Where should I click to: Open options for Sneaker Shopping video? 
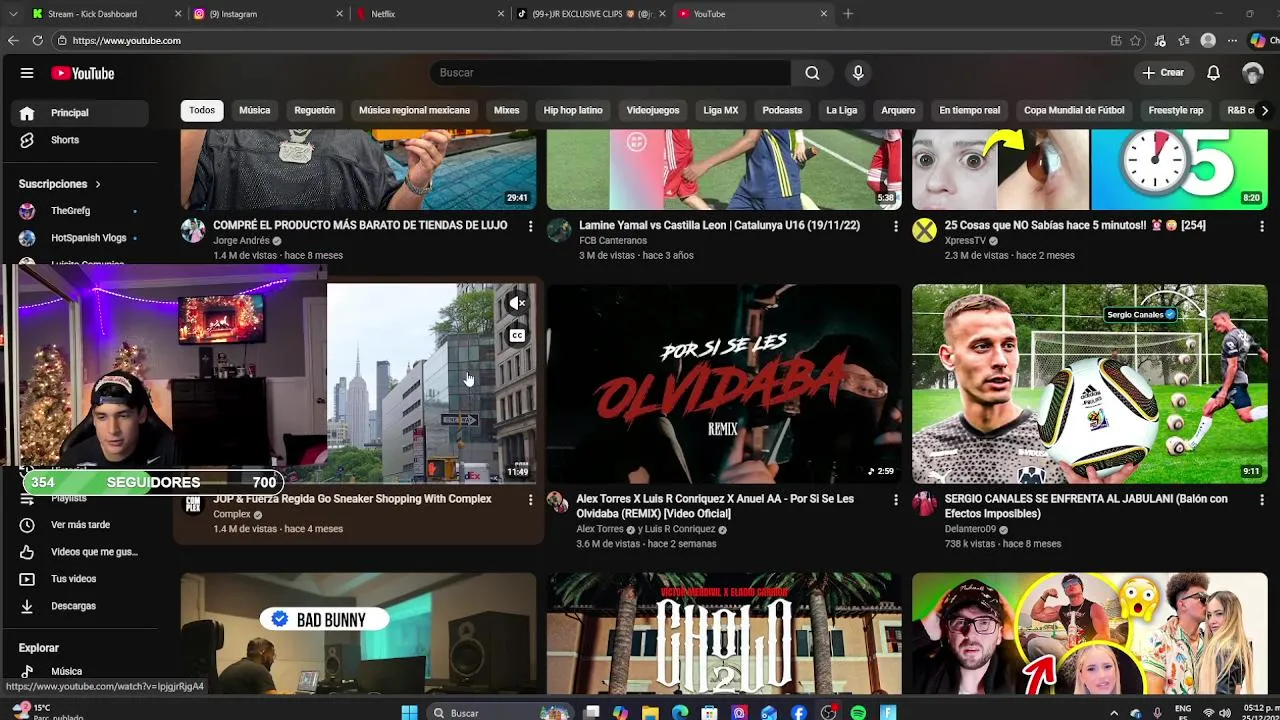pos(530,500)
